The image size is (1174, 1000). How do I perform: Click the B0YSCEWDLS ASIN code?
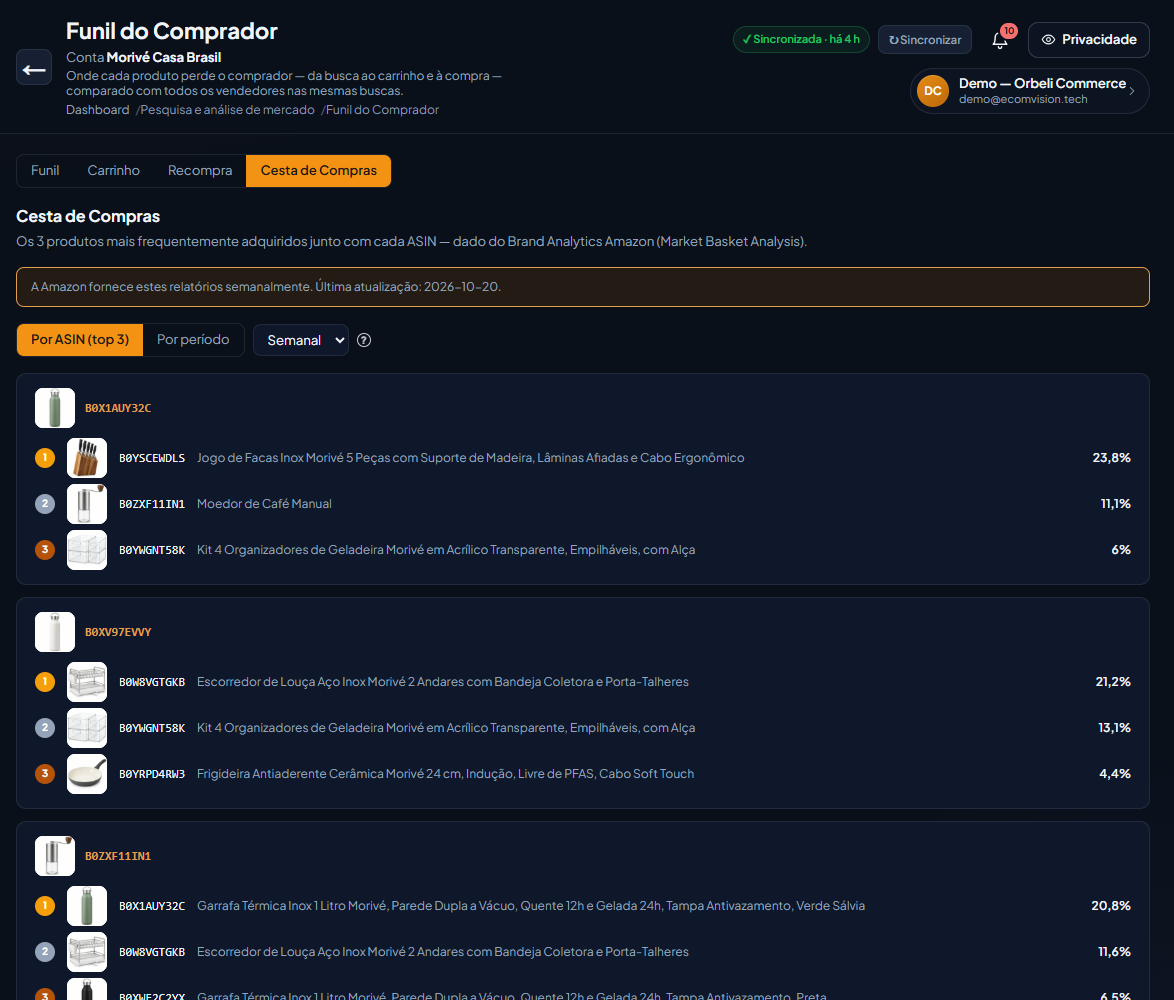tap(152, 458)
